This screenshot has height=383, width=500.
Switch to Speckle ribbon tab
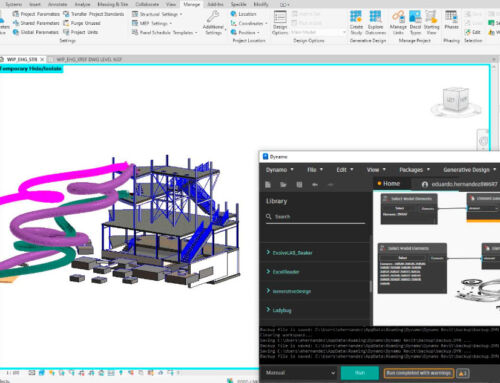239,4
